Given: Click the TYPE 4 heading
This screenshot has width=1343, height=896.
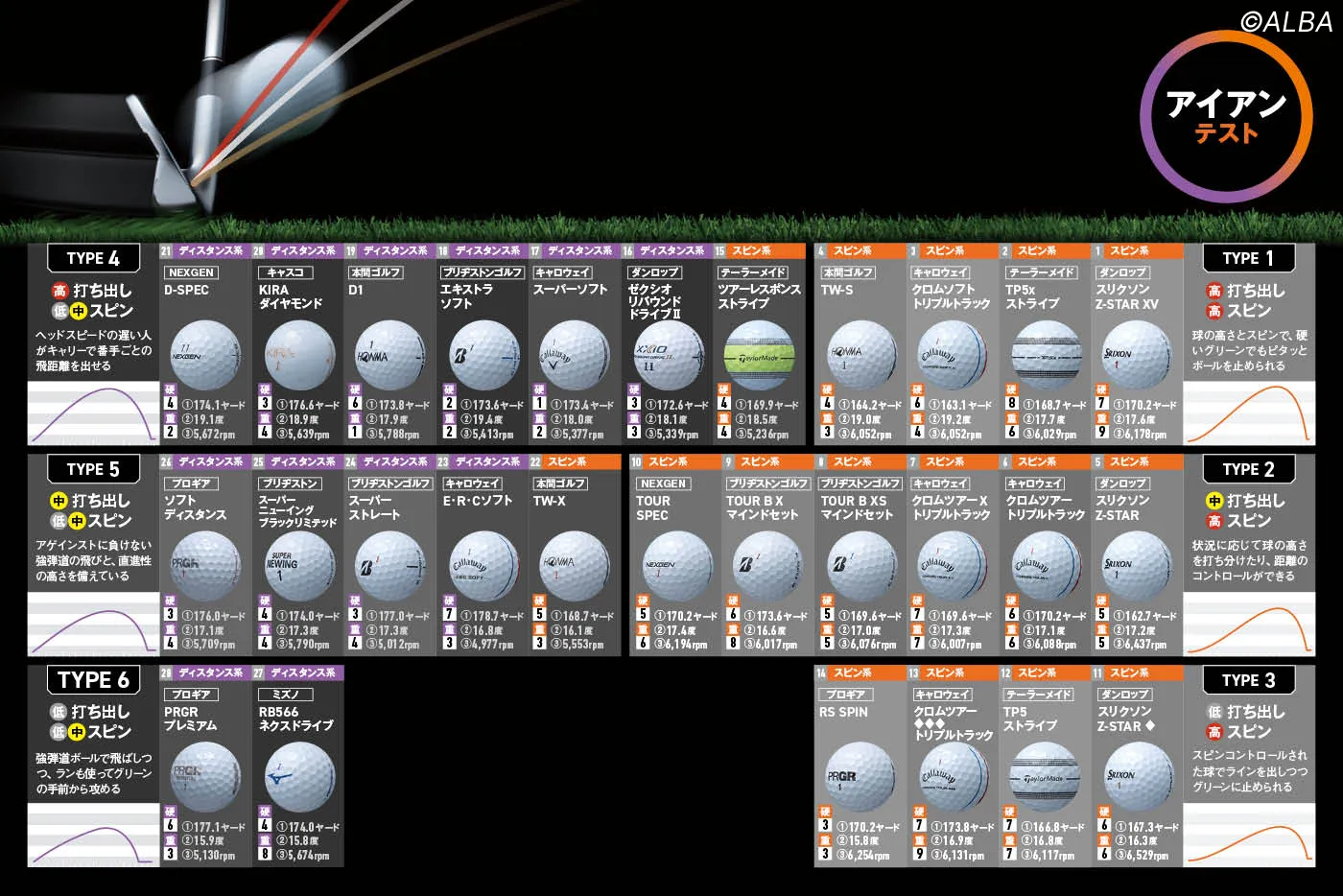Looking at the screenshot, I should [x=93, y=258].
